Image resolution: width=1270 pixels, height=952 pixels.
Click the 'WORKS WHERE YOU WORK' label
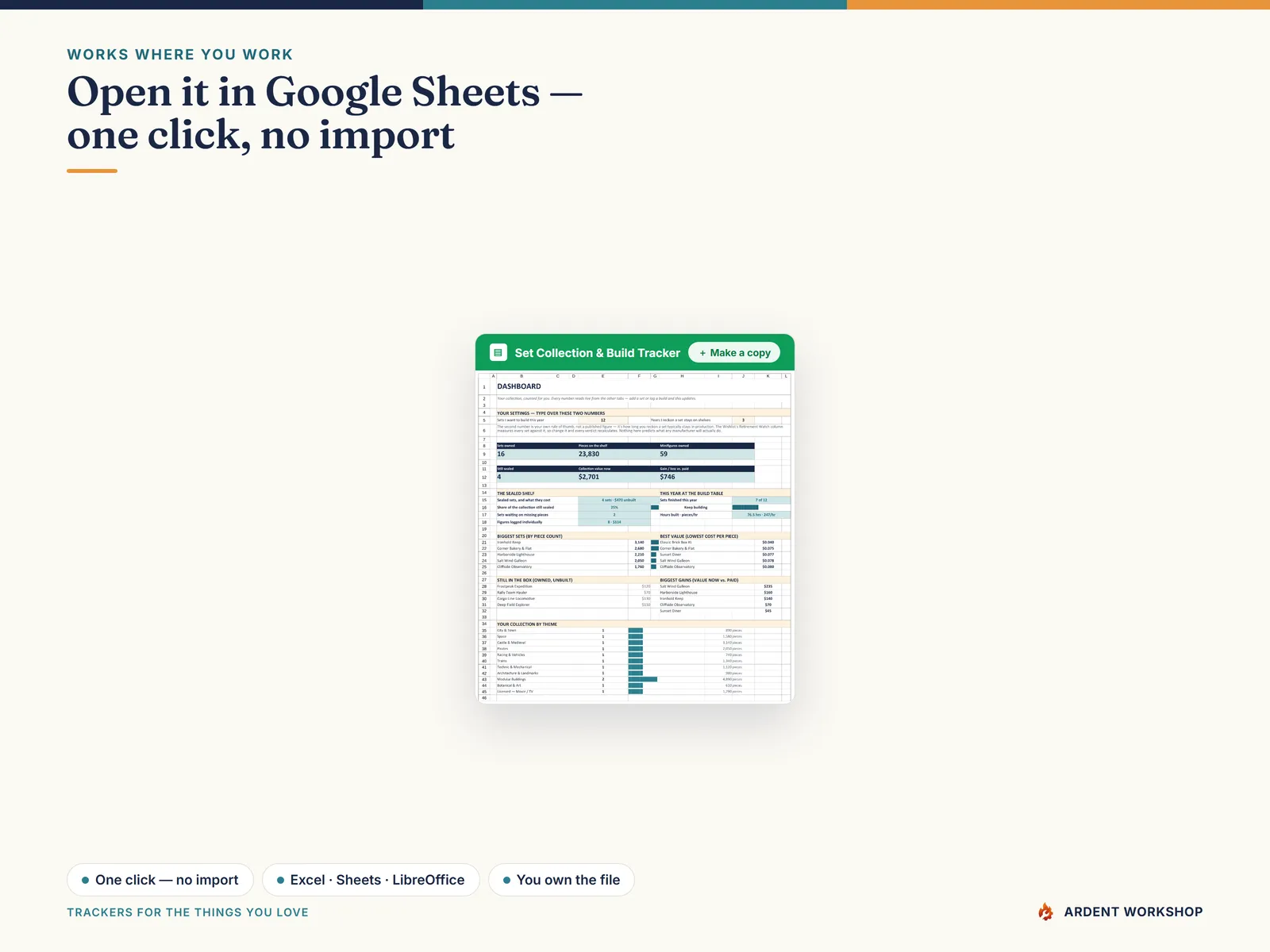tap(179, 55)
